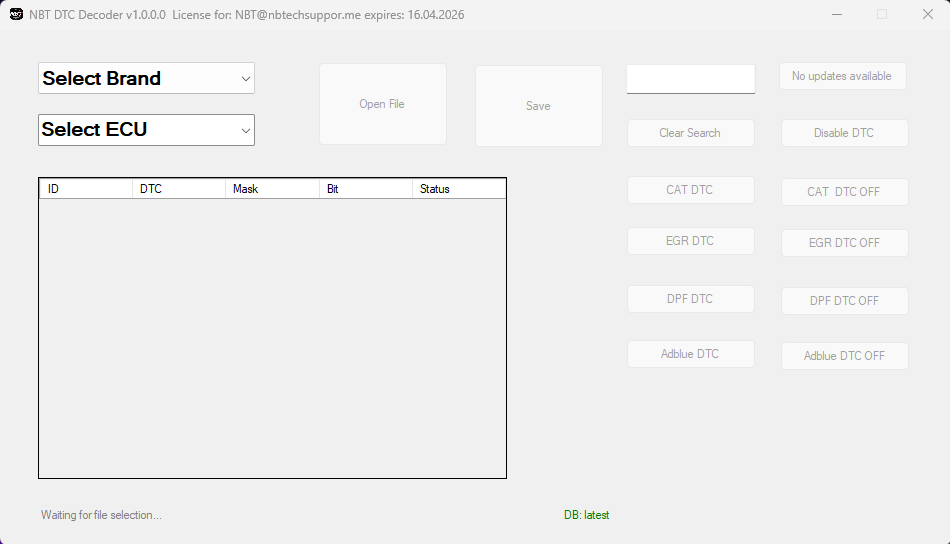
Task: Focus the DTC search input field
Action: [x=691, y=79]
